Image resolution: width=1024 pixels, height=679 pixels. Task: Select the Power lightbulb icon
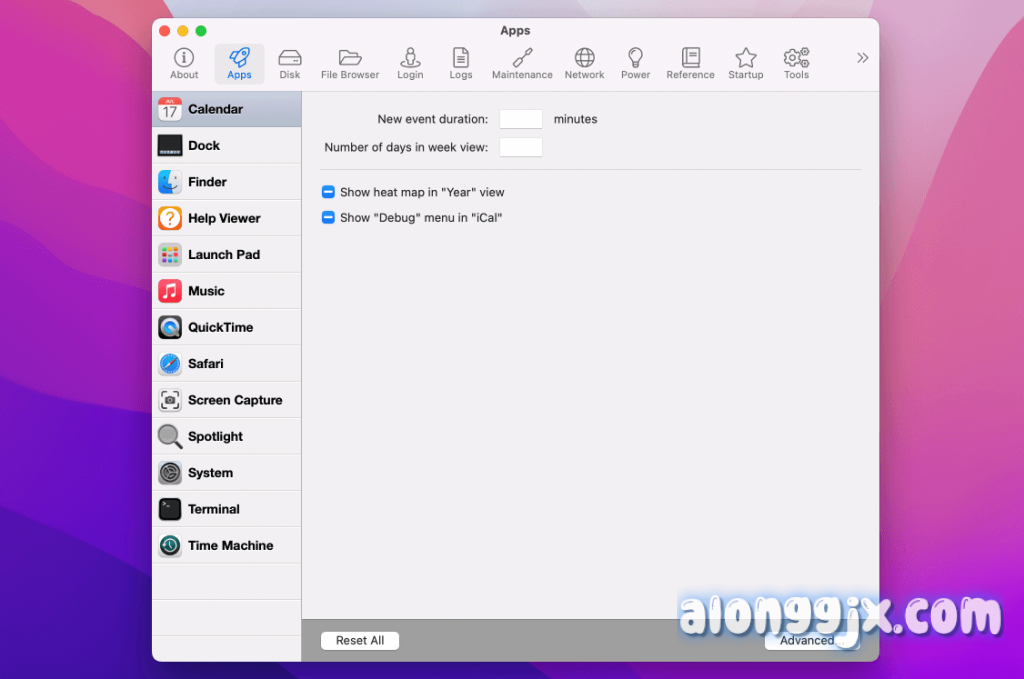(x=635, y=64)
